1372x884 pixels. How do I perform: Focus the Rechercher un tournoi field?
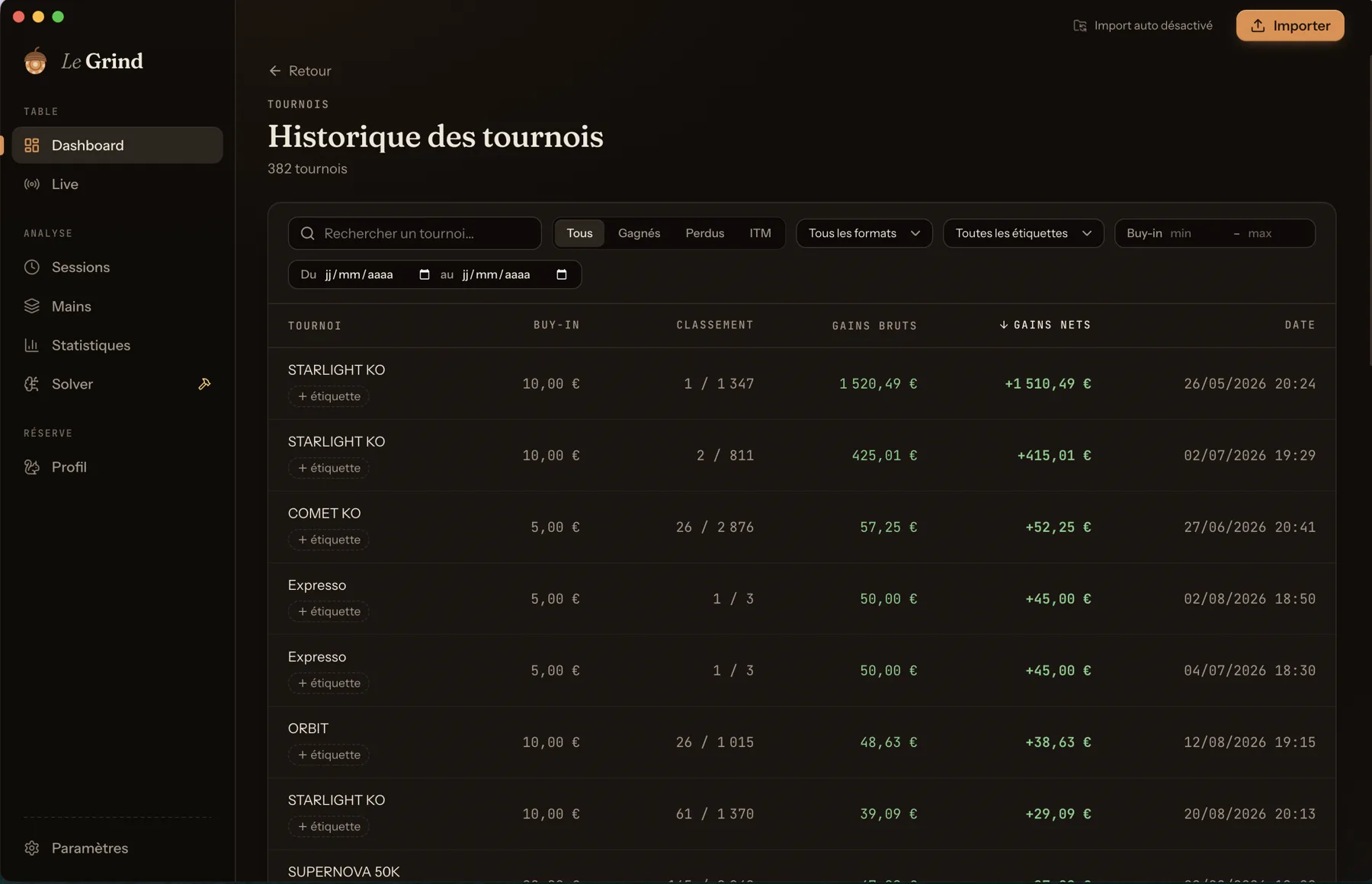tap(415, 233)
